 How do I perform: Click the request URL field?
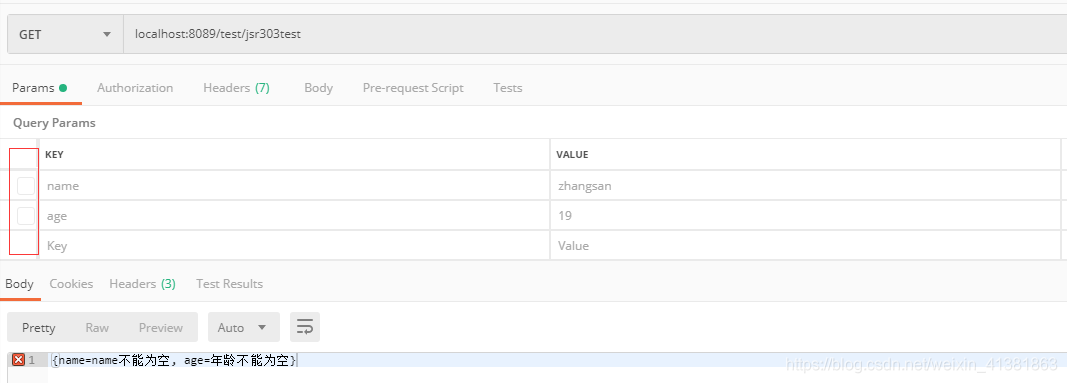click(595, 34)
